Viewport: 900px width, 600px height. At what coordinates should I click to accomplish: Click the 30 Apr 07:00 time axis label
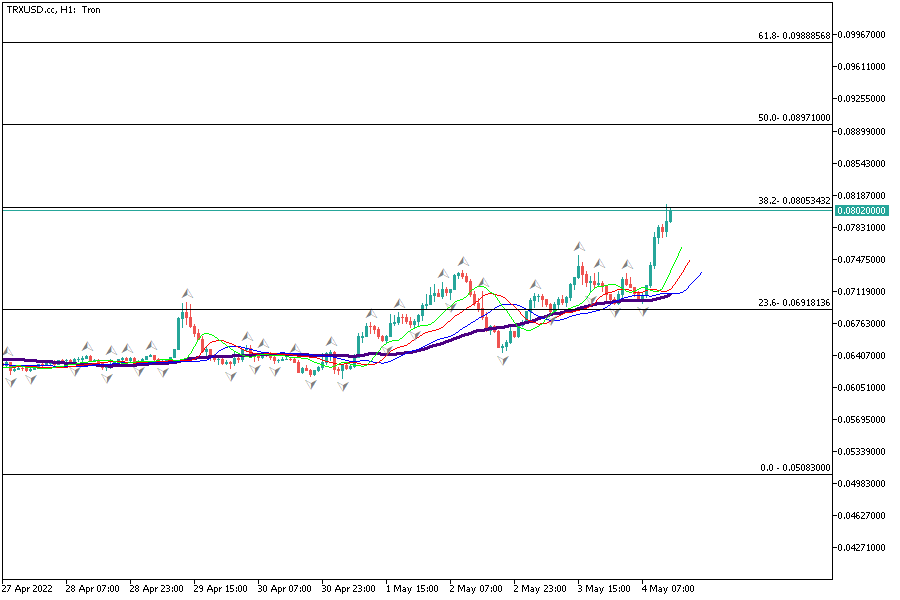pyautogui.click(x=284, y=588)
